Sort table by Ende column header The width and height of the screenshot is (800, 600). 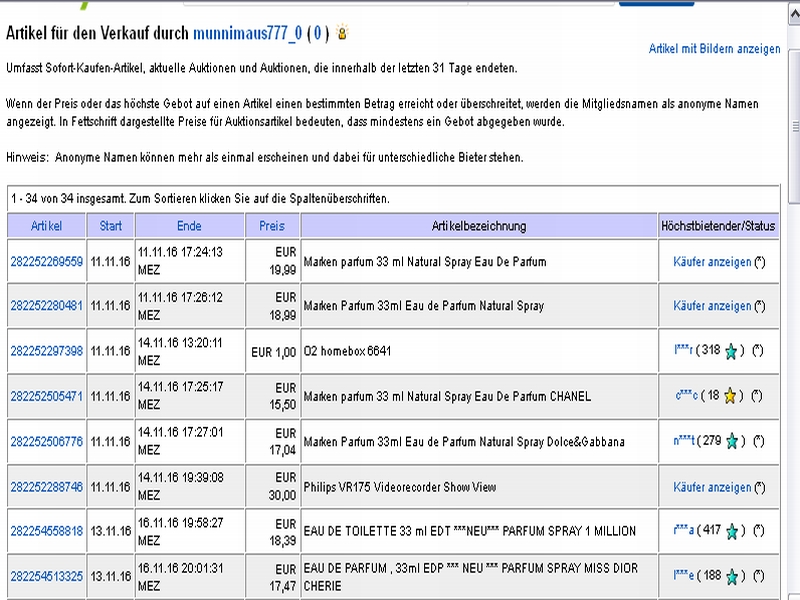(x=189, y=226)
